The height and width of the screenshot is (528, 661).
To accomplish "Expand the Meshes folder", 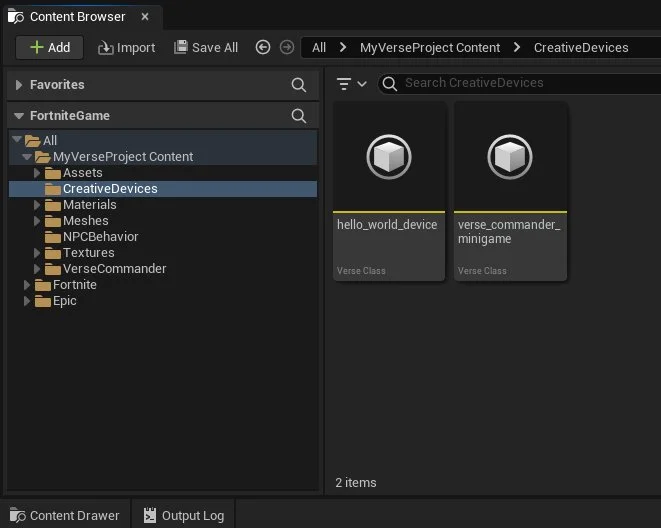I will (x=37, y=221).
